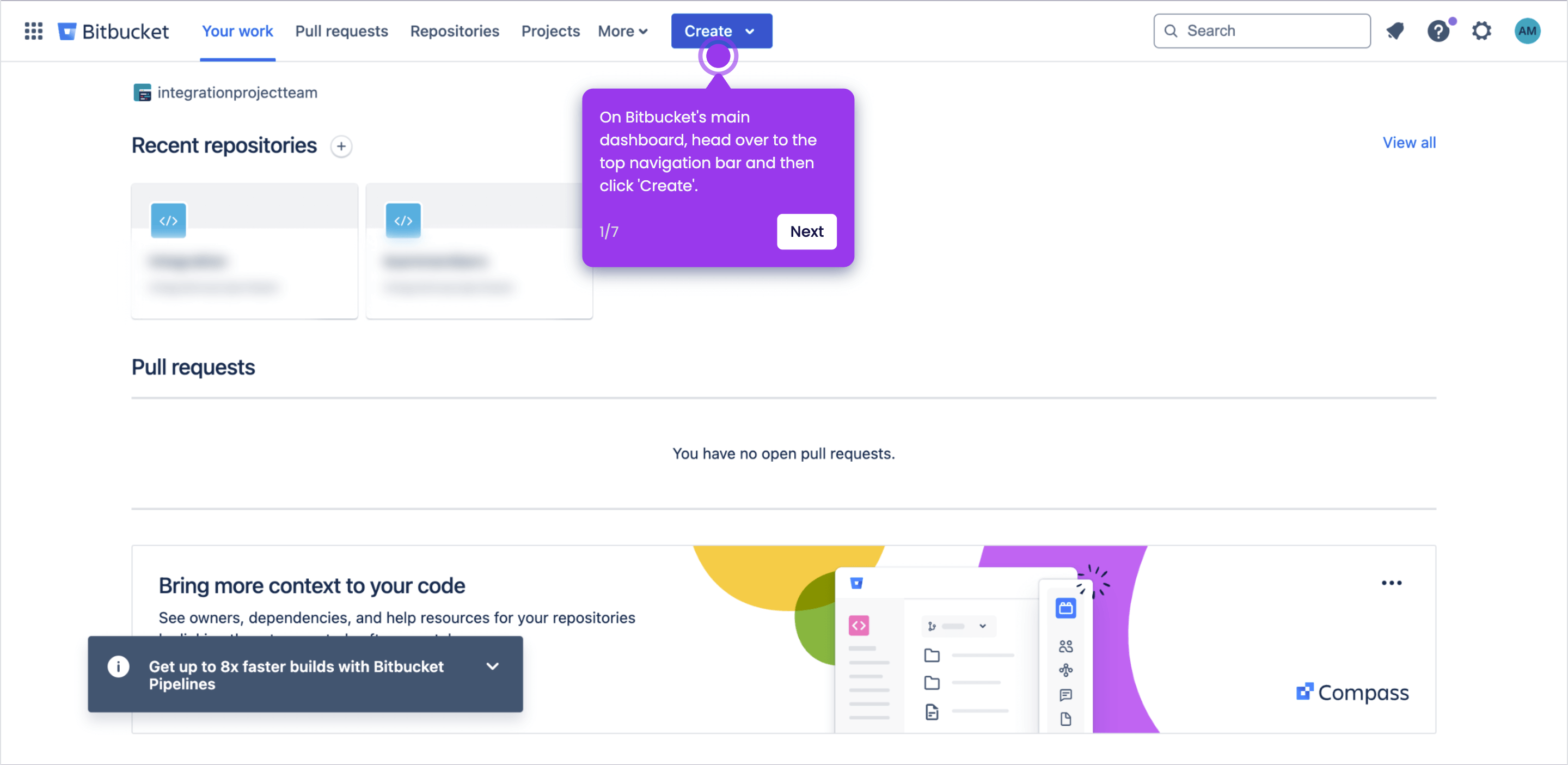
Task: Click the Recent repositories heading
Action: pyautogui.click(x=224, y=145)
